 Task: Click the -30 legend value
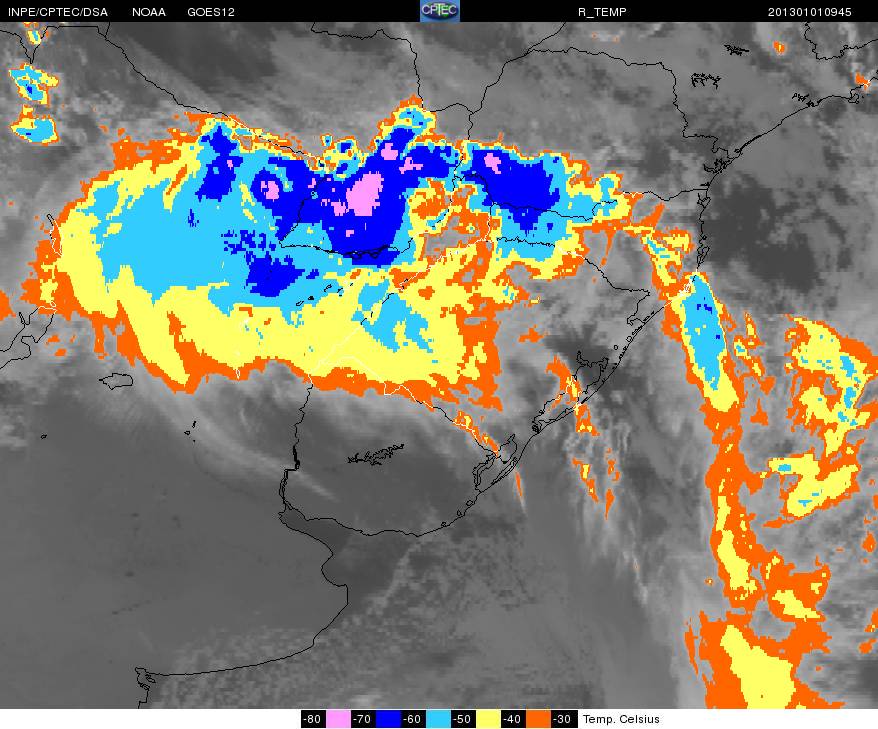563,719
